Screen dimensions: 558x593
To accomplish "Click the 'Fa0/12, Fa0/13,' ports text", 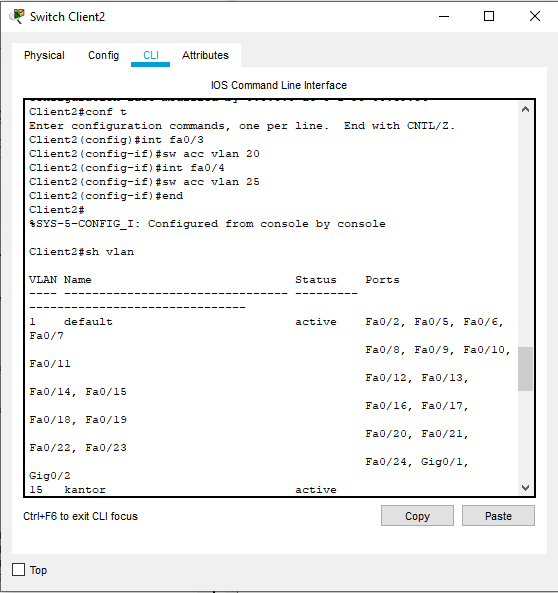I will tap(417, 378).
